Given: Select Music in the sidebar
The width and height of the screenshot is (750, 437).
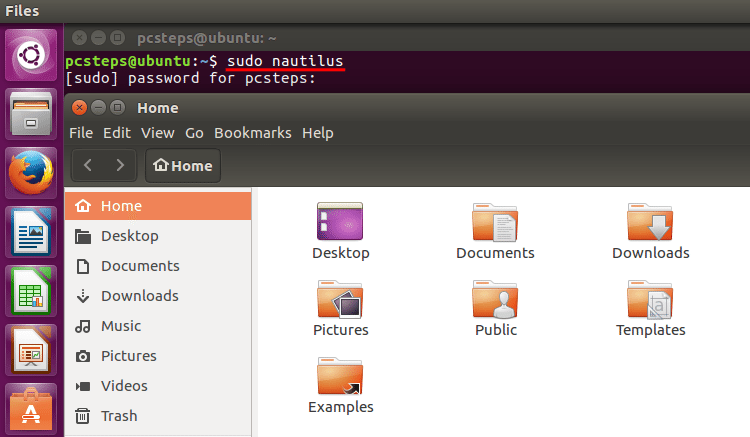Looking at the screenshot, I should pos(158,326).
